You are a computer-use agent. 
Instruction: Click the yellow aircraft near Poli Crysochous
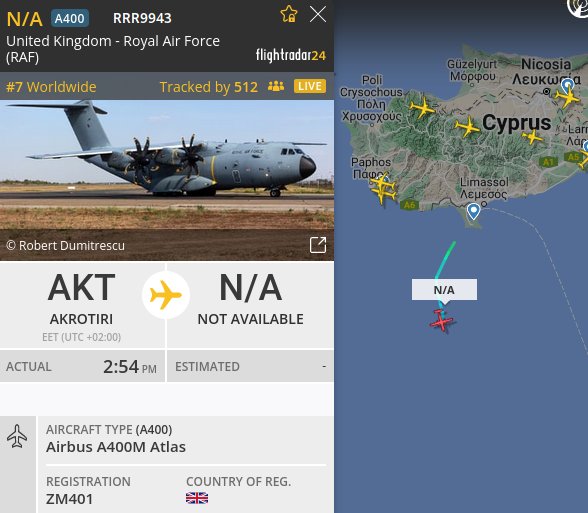pyautogui.click(x=423, y=108)
